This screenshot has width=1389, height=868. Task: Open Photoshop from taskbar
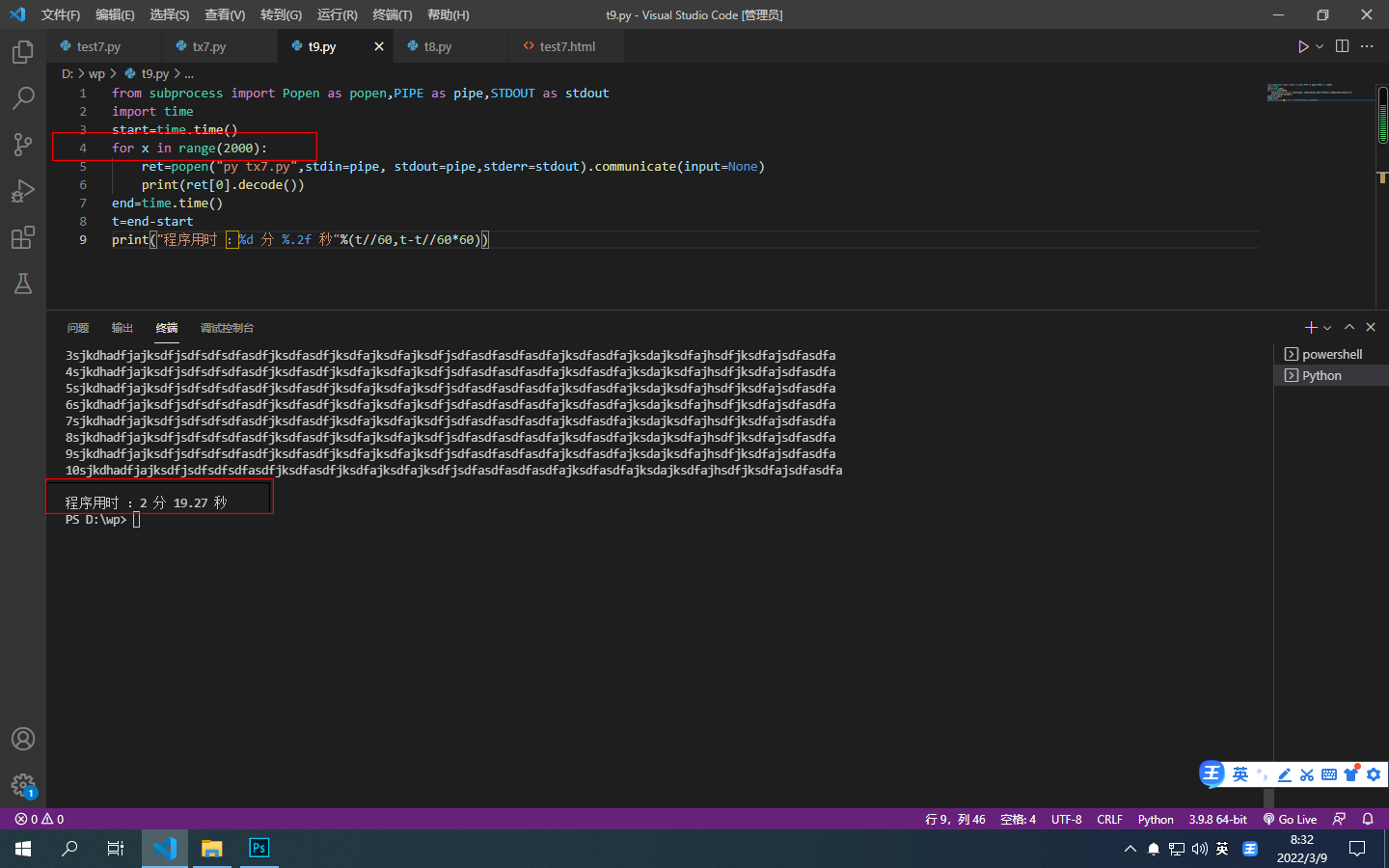(259, 849)
